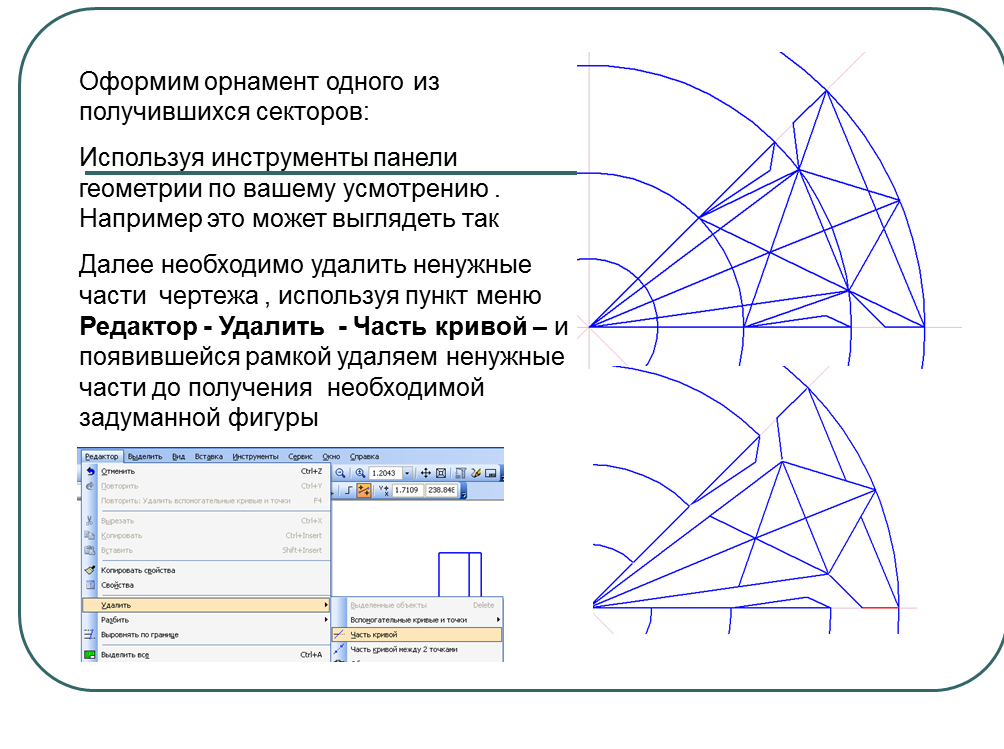Click the icon beside Выровнять по границе
The width and height of the screenshot is (1004, 749).
click(x=90, y=634)
